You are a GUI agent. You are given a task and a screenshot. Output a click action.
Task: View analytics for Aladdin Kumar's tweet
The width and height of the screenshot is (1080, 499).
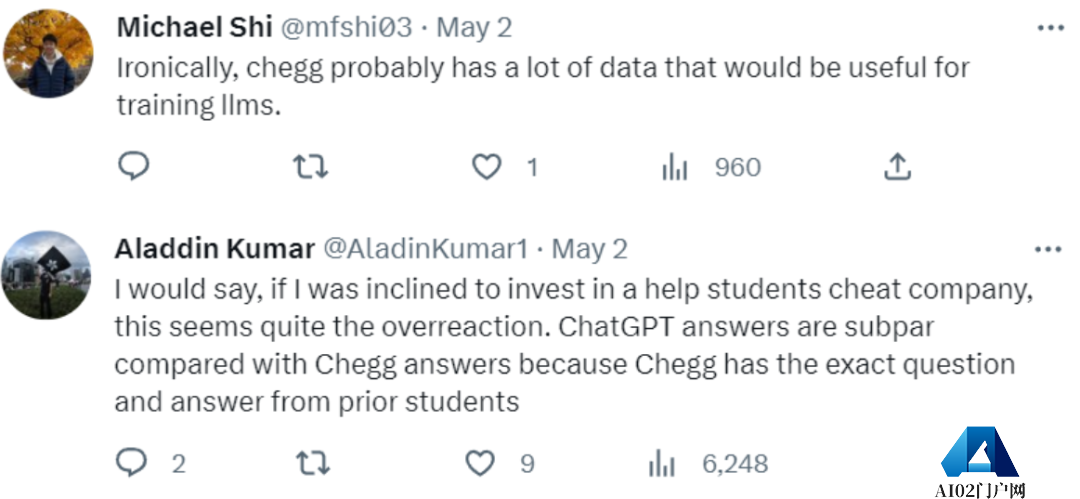(x=661, y=463)
